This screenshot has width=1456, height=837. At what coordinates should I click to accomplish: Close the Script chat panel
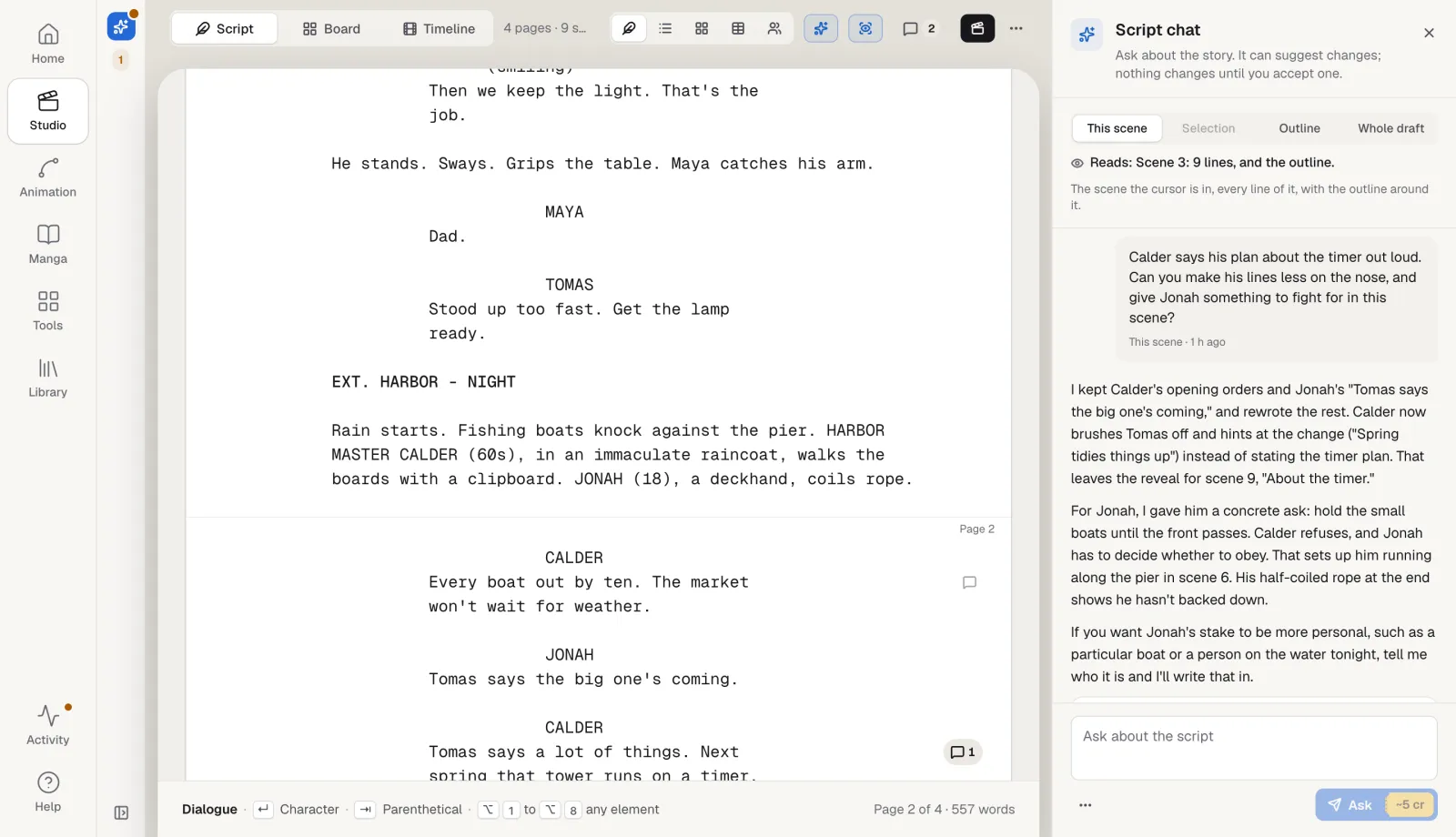point(1429,33)
